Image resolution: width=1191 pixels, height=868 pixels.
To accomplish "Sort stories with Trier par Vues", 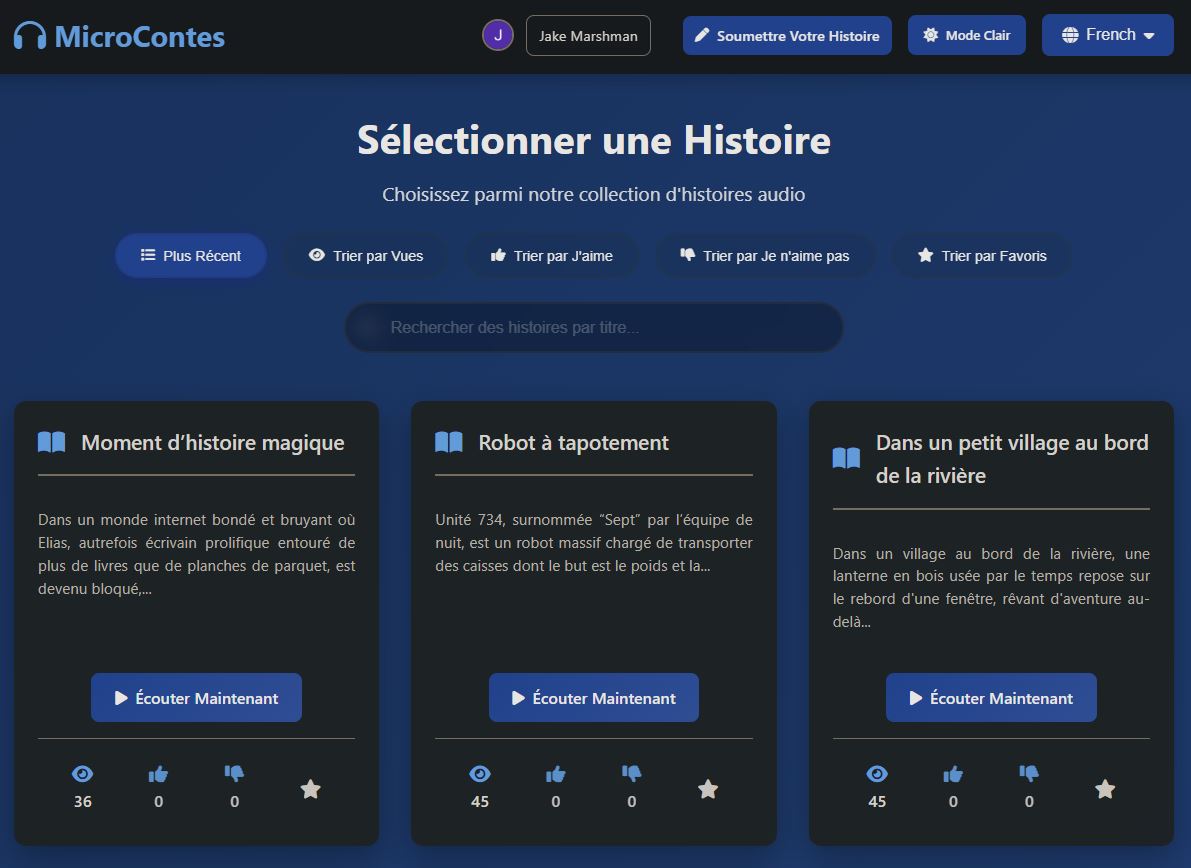I will click(366, 256).
